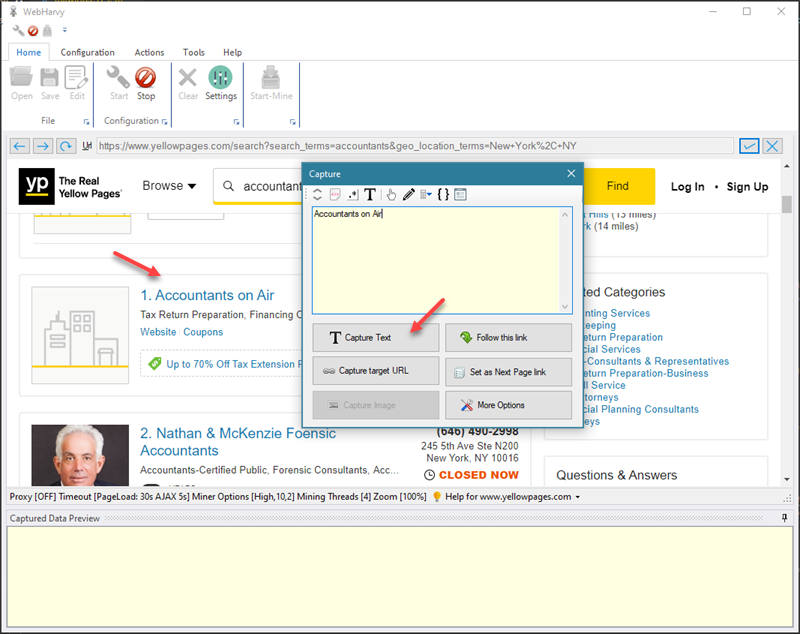Click the Stop configuration icon in ribbon
This screenshot has height=634, width=800.
[146, 82]
